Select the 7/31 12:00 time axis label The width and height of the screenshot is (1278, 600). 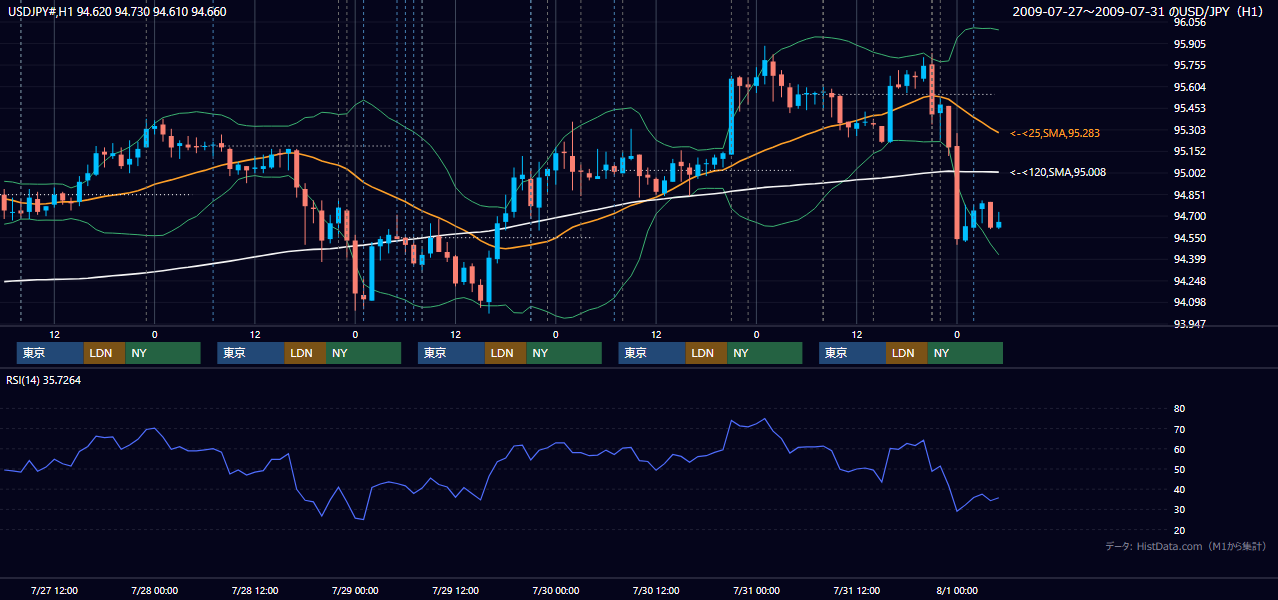click(857, 590)
